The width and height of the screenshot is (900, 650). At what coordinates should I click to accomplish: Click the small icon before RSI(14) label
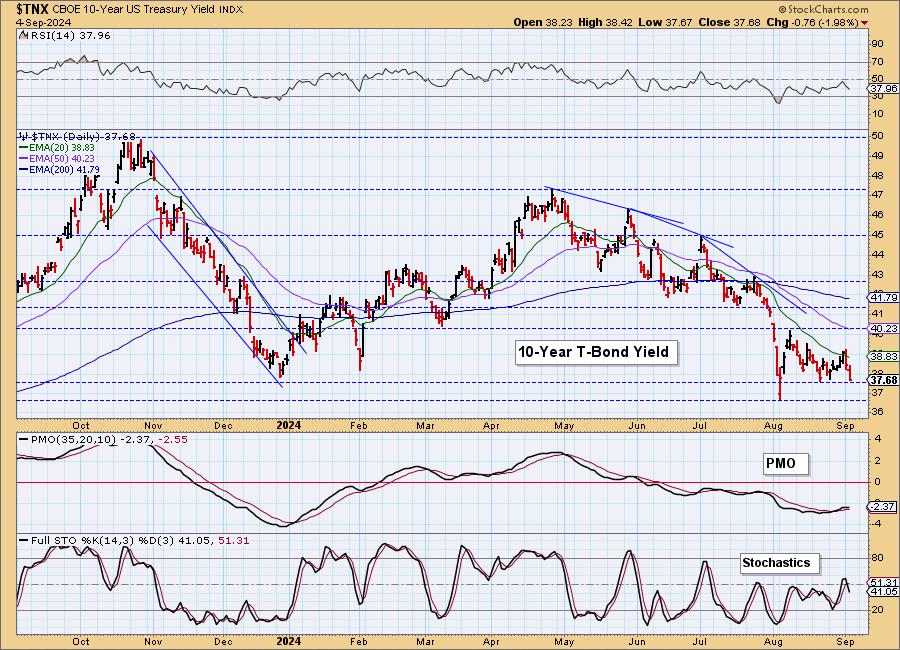pyautogui.click(x=23, y=35)
